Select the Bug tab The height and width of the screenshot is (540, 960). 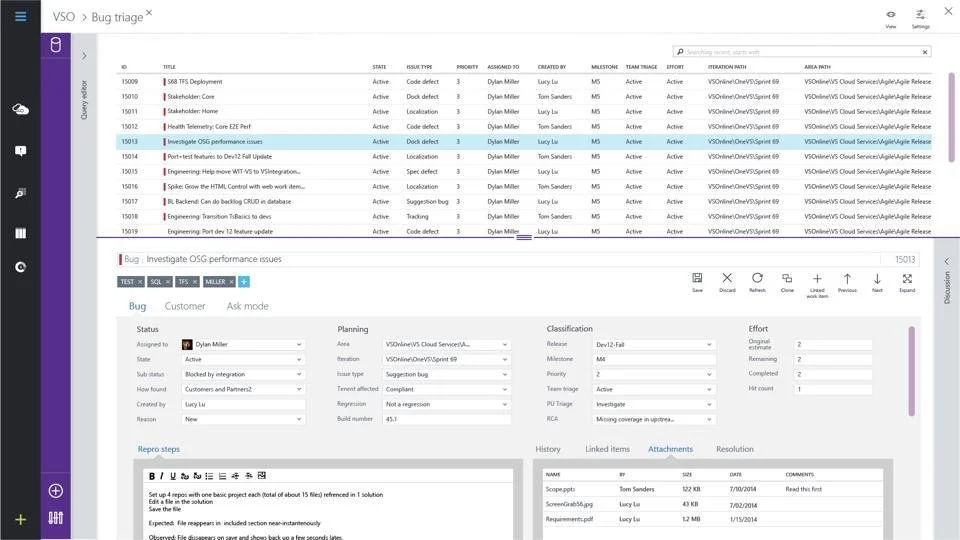[137, 306]
